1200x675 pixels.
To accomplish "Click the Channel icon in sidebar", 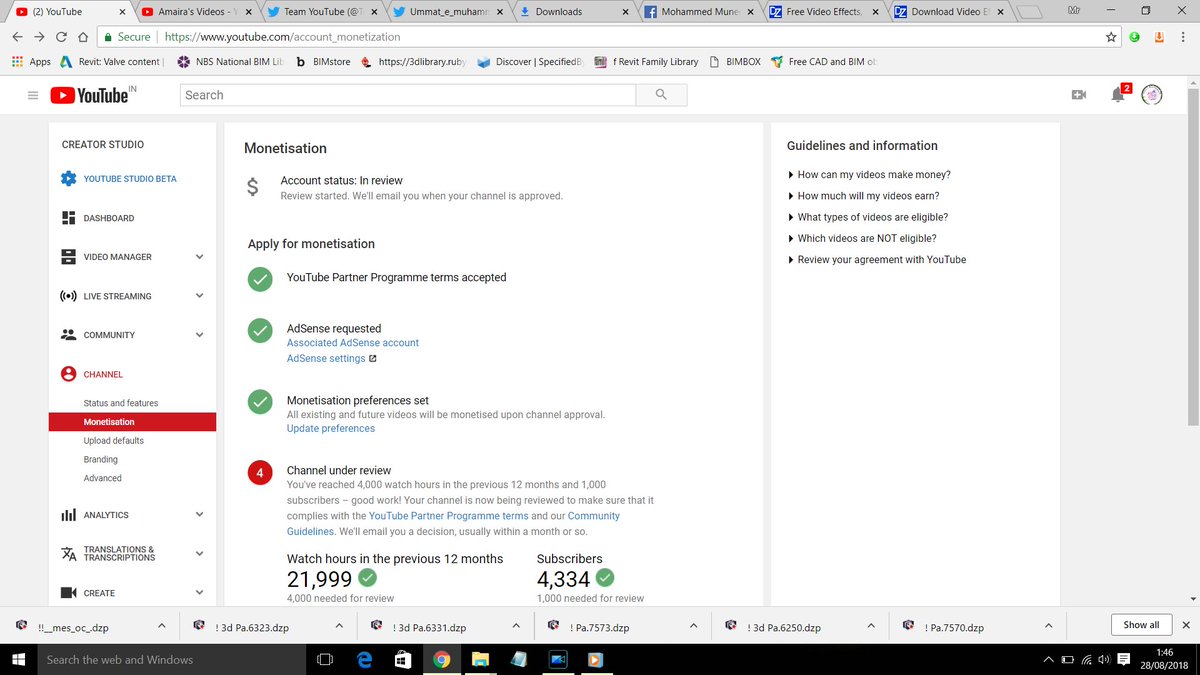I will tap(68, 374).
